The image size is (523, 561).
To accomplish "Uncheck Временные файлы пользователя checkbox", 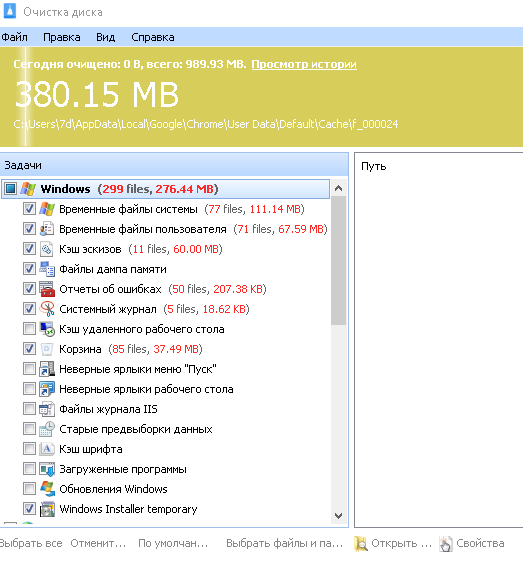I will click(x=29, y=228).
